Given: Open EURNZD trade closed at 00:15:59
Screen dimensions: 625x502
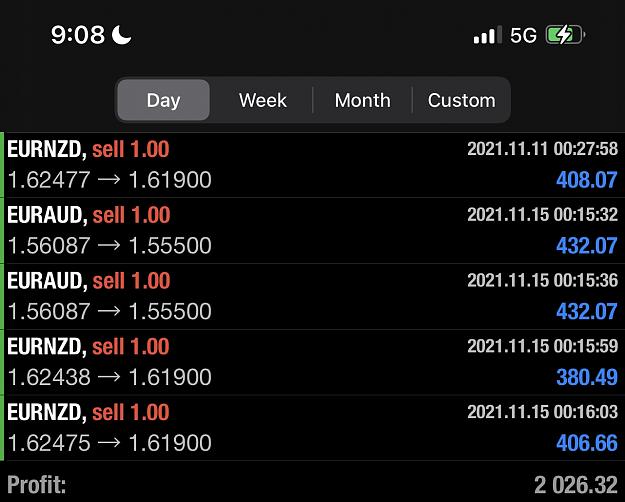Looking at the screenshot, I should coord(312,362).
